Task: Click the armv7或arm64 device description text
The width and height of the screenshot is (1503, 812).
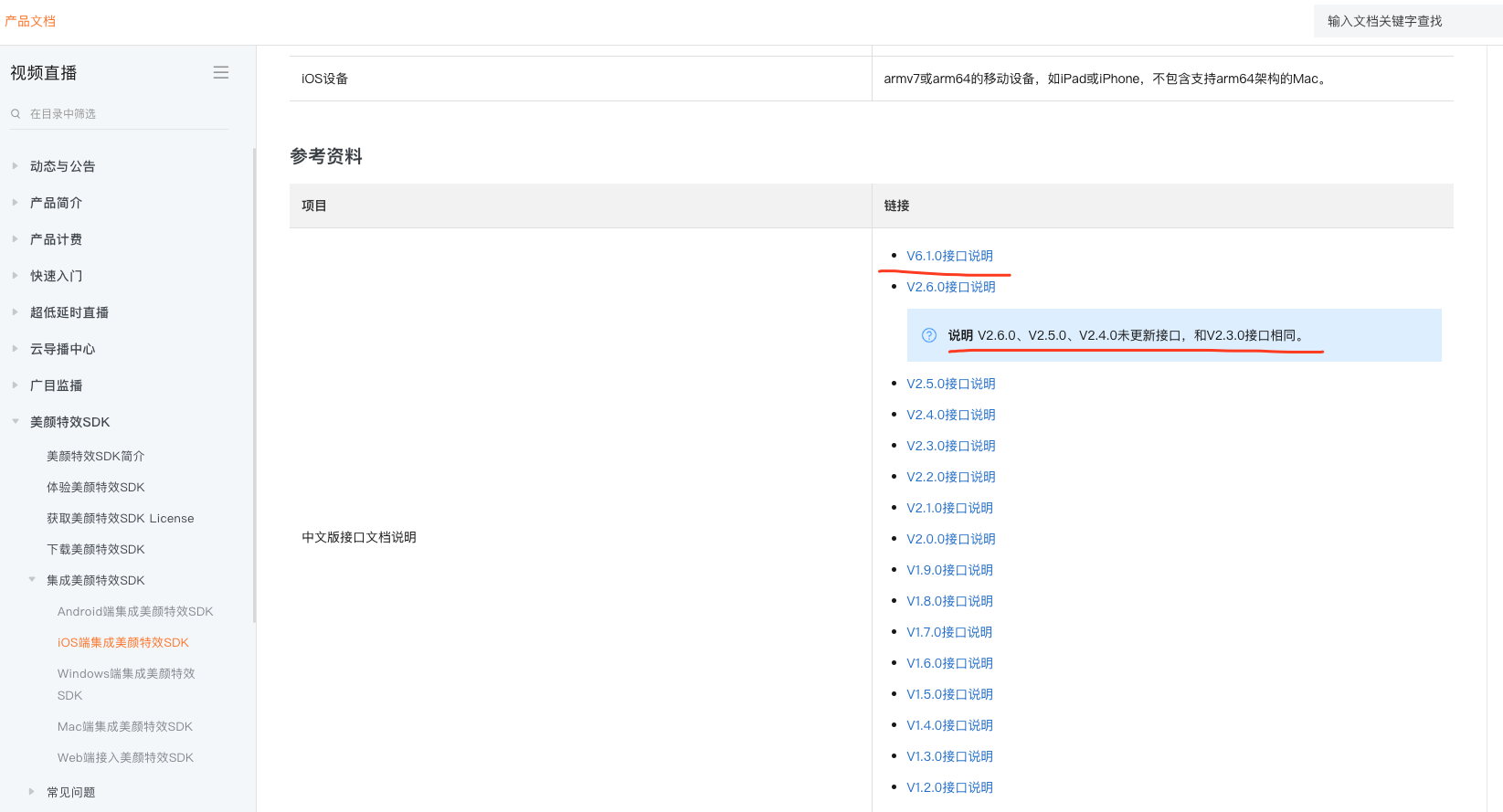Action: pyautogui.click(x=1105, y=79)
